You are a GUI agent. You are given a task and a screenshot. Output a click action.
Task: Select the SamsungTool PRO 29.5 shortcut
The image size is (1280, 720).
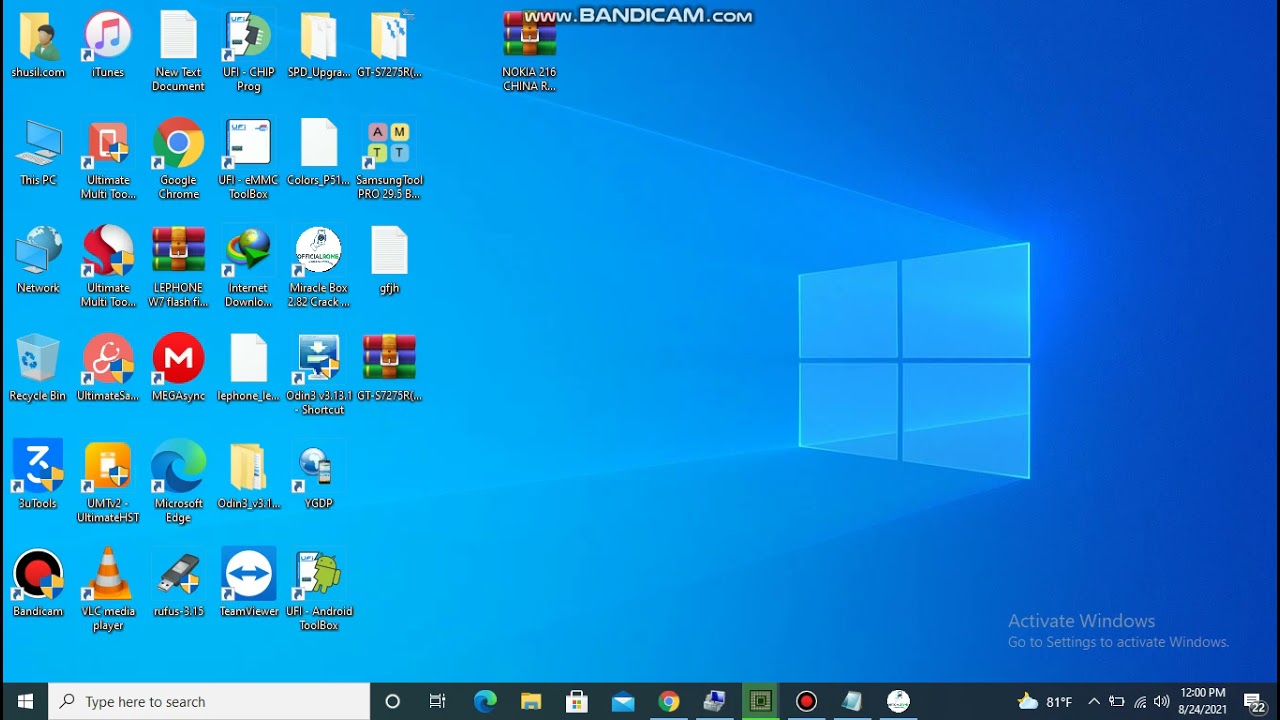pyautogui.click(x=389, y=160)
